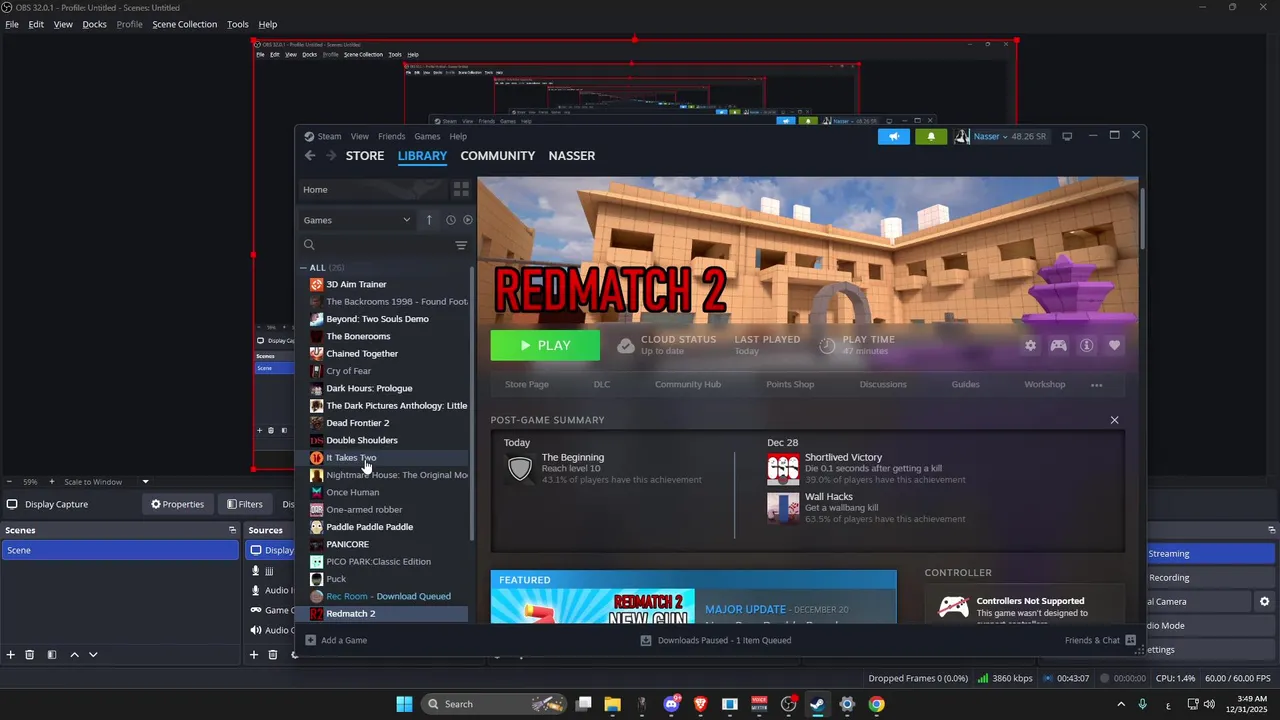Zoom in OBS preview with plus button
Viewport: 1280px width, 720px height.
pyautogui.click(x=52, y=482)
